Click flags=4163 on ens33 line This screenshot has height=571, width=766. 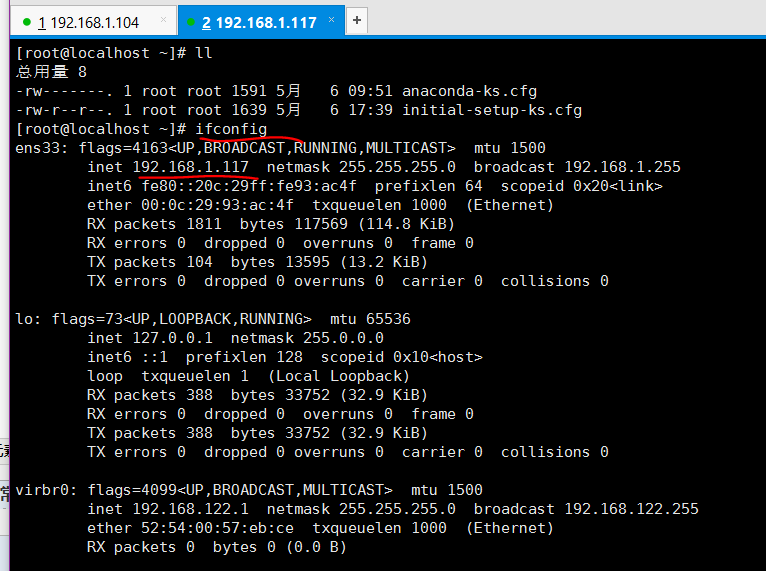click(x=123, y=148)
